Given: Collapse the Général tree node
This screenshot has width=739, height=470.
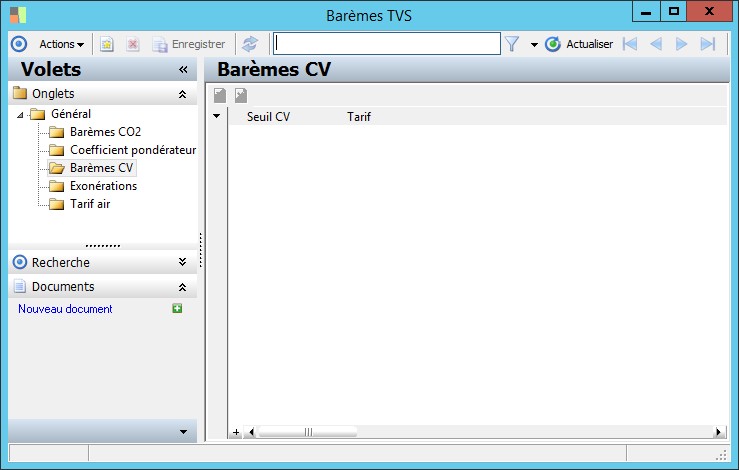Looking at the screenshot, I should point(20,115).
